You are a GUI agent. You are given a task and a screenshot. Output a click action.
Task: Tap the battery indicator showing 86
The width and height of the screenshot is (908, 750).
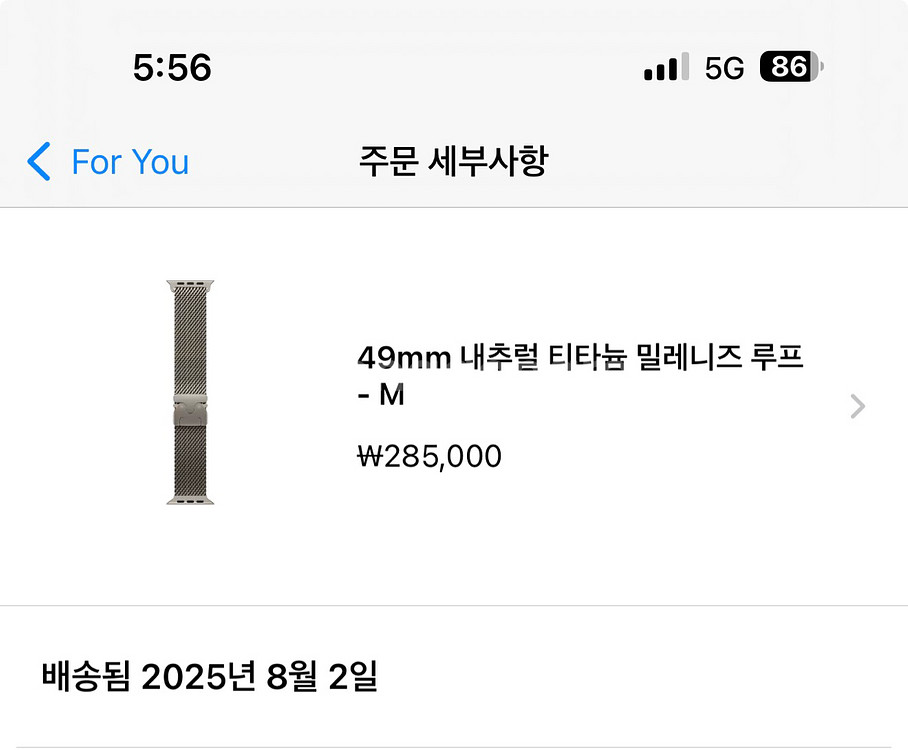click(790, 67)
